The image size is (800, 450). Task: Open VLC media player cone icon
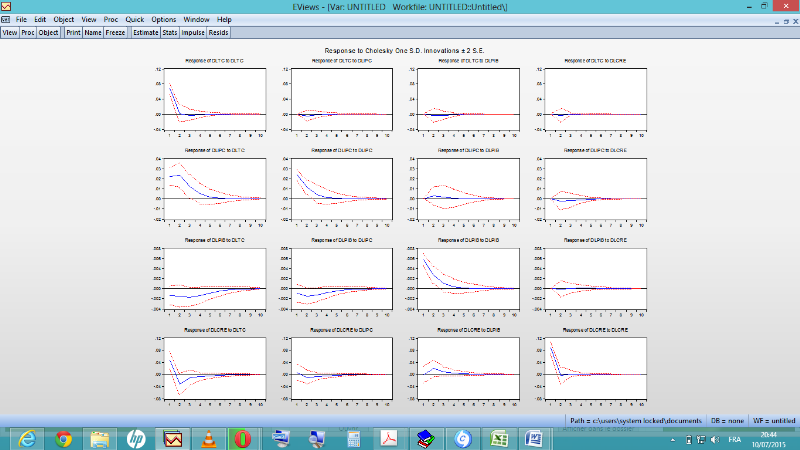coord(209,438)
